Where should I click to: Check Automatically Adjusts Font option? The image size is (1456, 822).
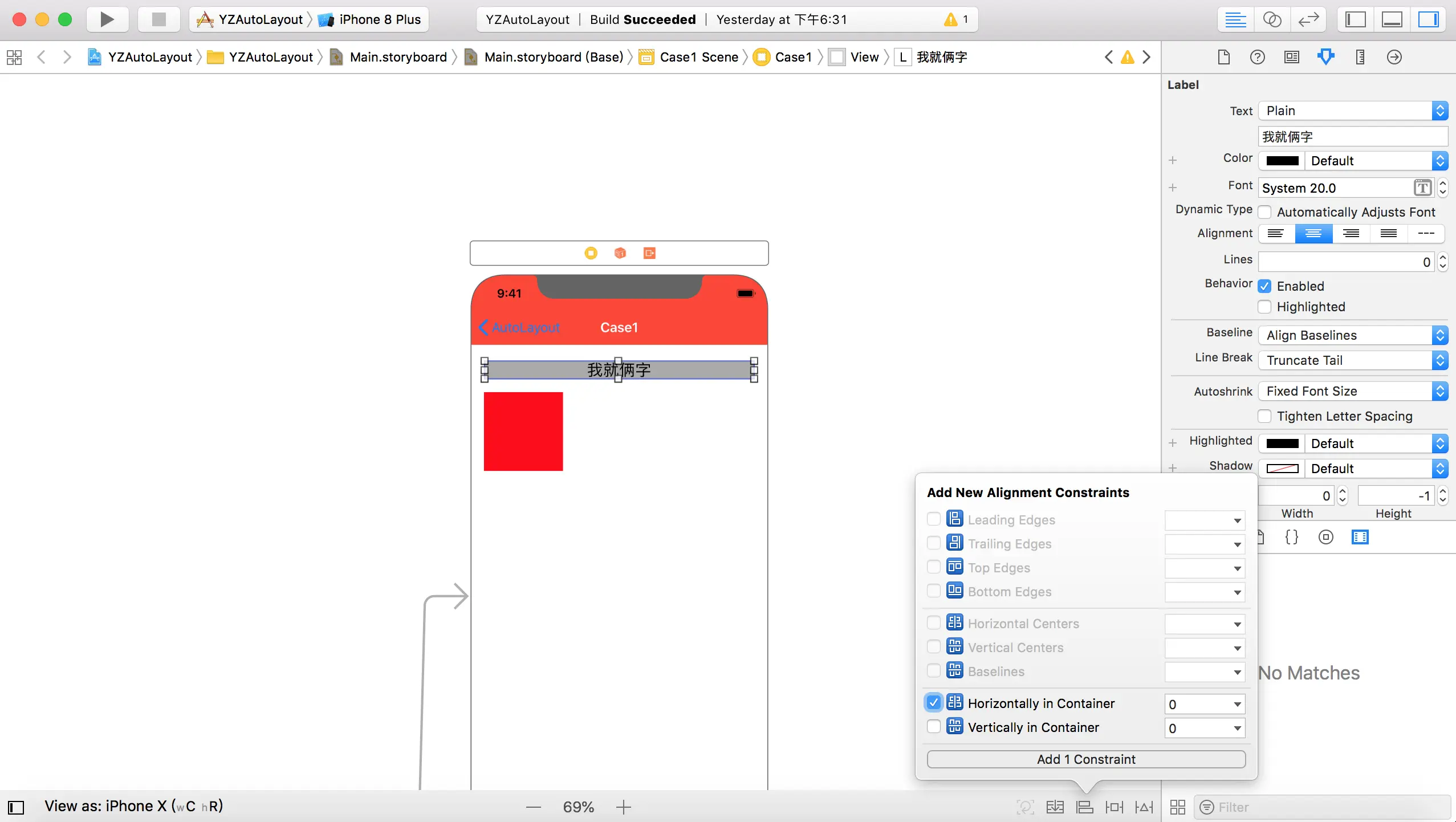pyautogui.click(x=1265, y=212)
